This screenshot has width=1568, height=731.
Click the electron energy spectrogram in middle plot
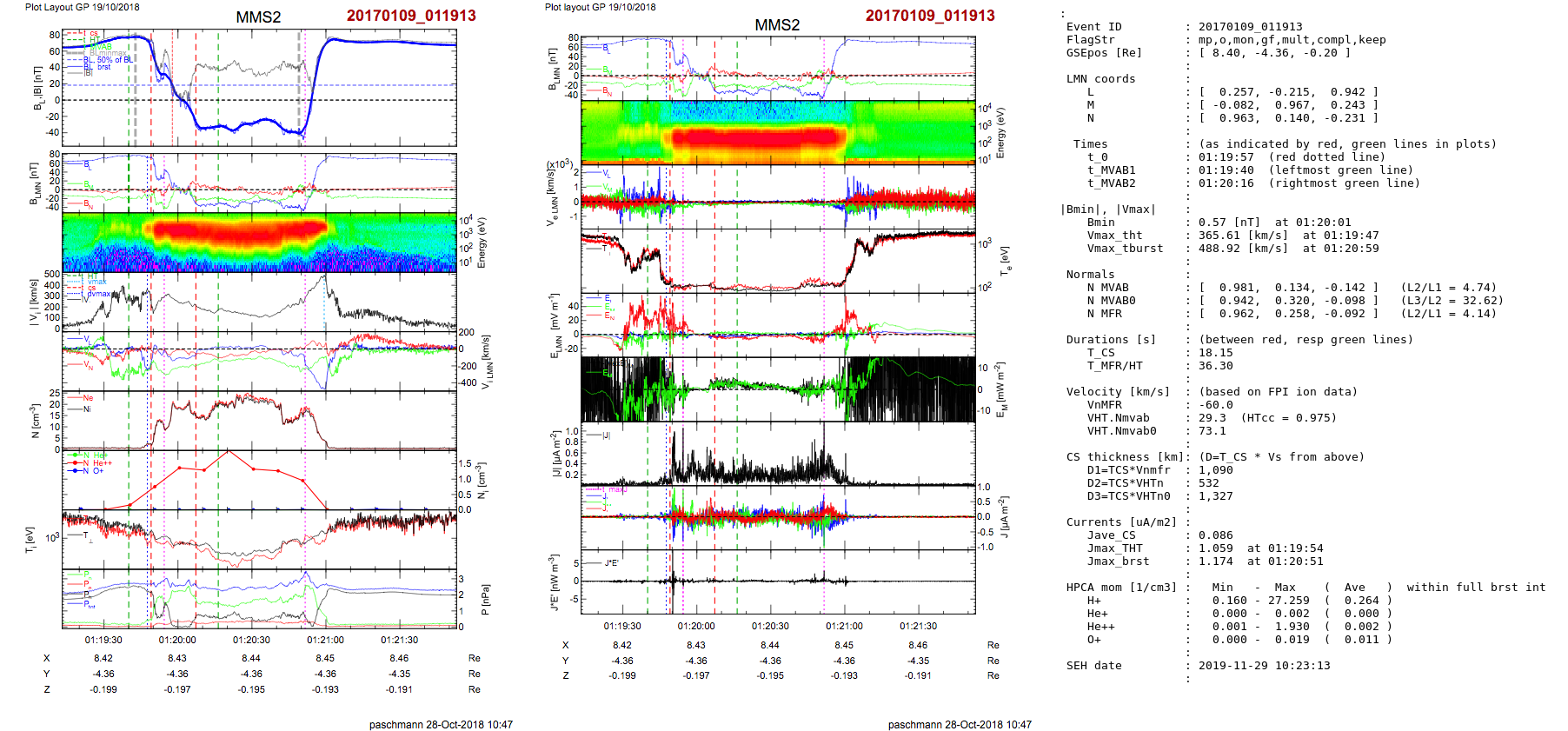pyautogui.click(x=777, y=132)
